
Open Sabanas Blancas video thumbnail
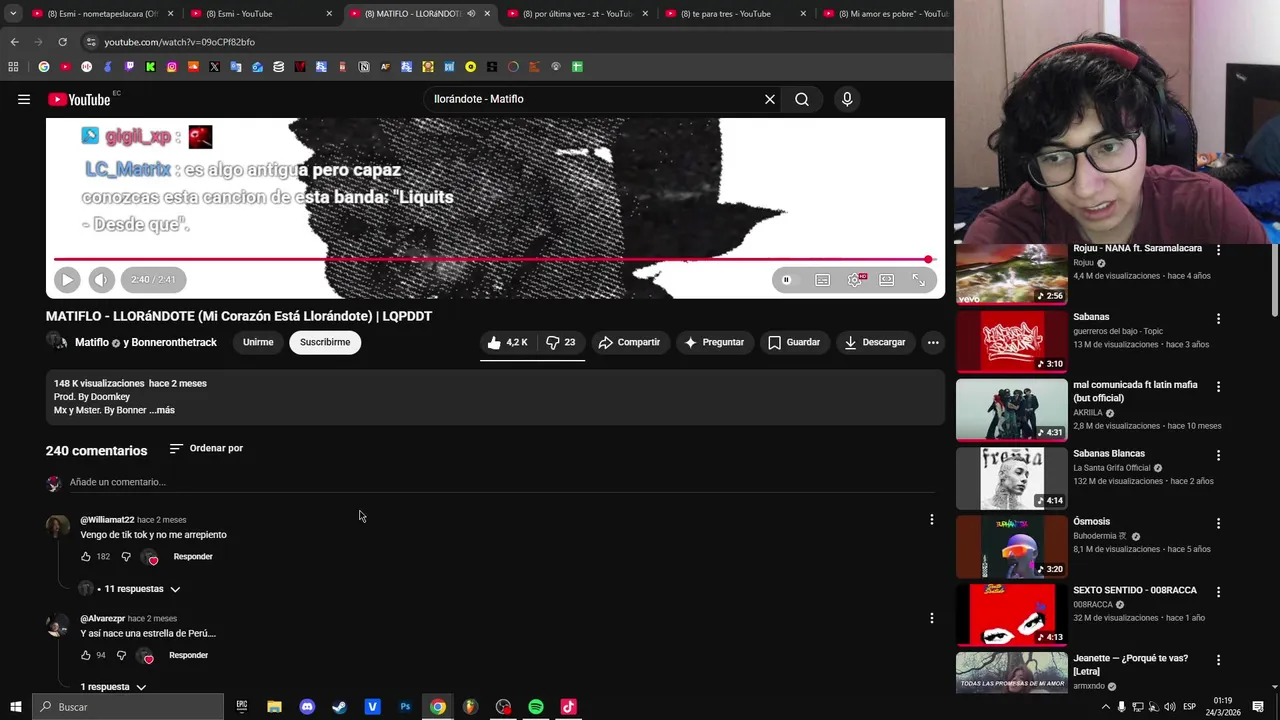[x=1012, y=478]
